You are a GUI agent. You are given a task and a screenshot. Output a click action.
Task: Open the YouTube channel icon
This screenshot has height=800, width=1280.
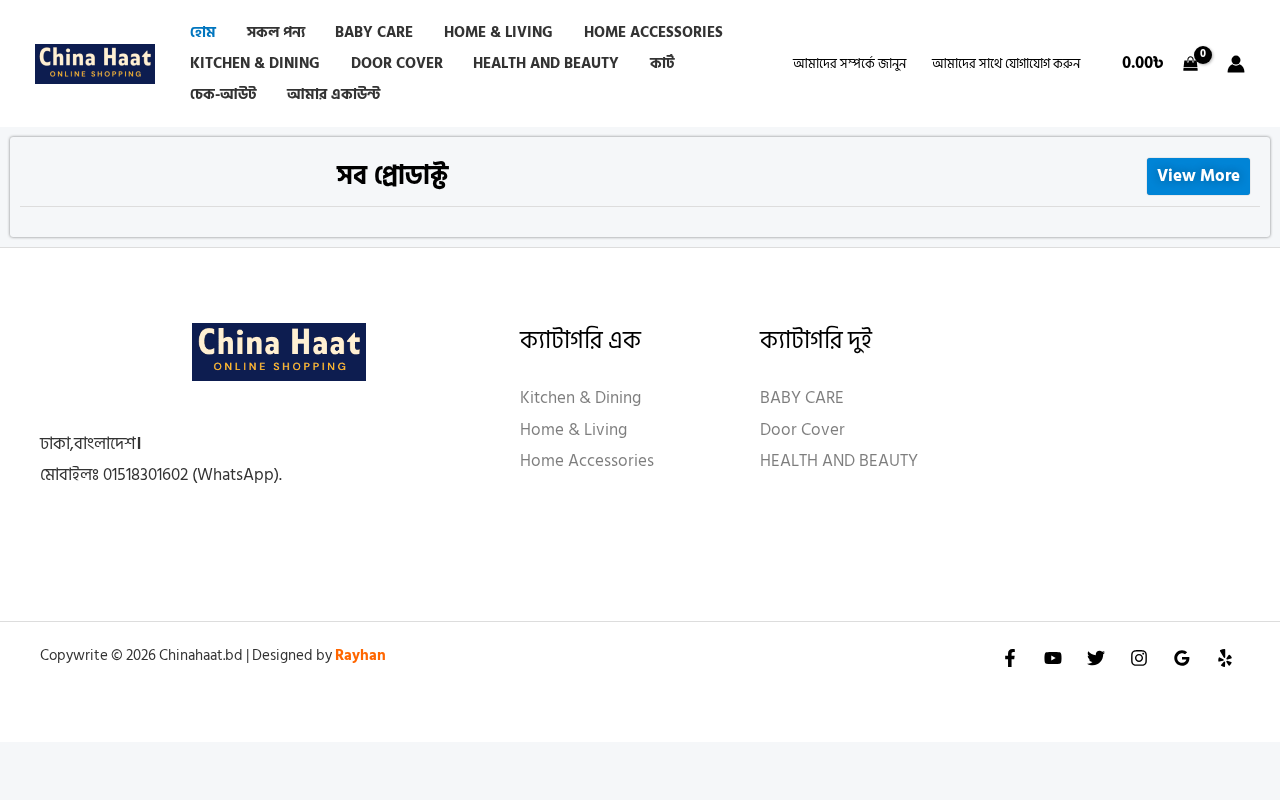(1053, 658)
